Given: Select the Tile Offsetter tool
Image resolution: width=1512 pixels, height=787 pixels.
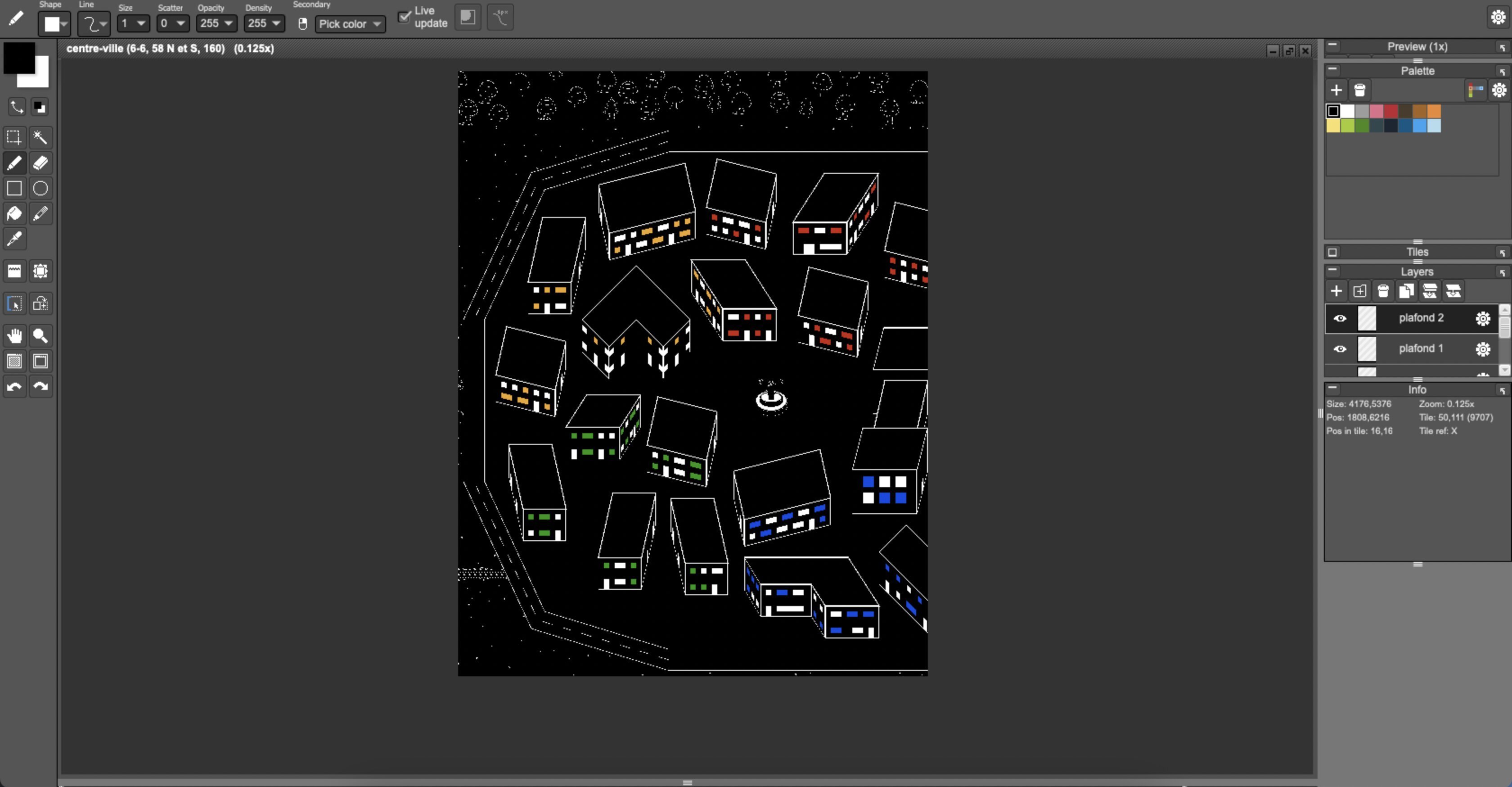Looking at the screenshot, I should pyautogui.click(x=40, y=271).
